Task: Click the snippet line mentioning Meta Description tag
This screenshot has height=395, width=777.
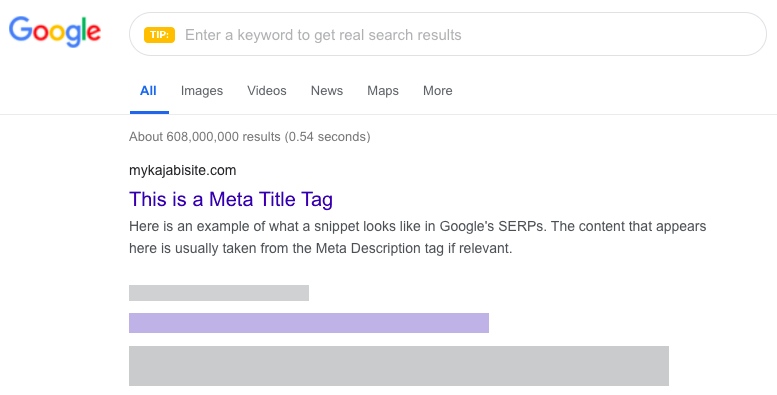Action: (x=320, y=248)
